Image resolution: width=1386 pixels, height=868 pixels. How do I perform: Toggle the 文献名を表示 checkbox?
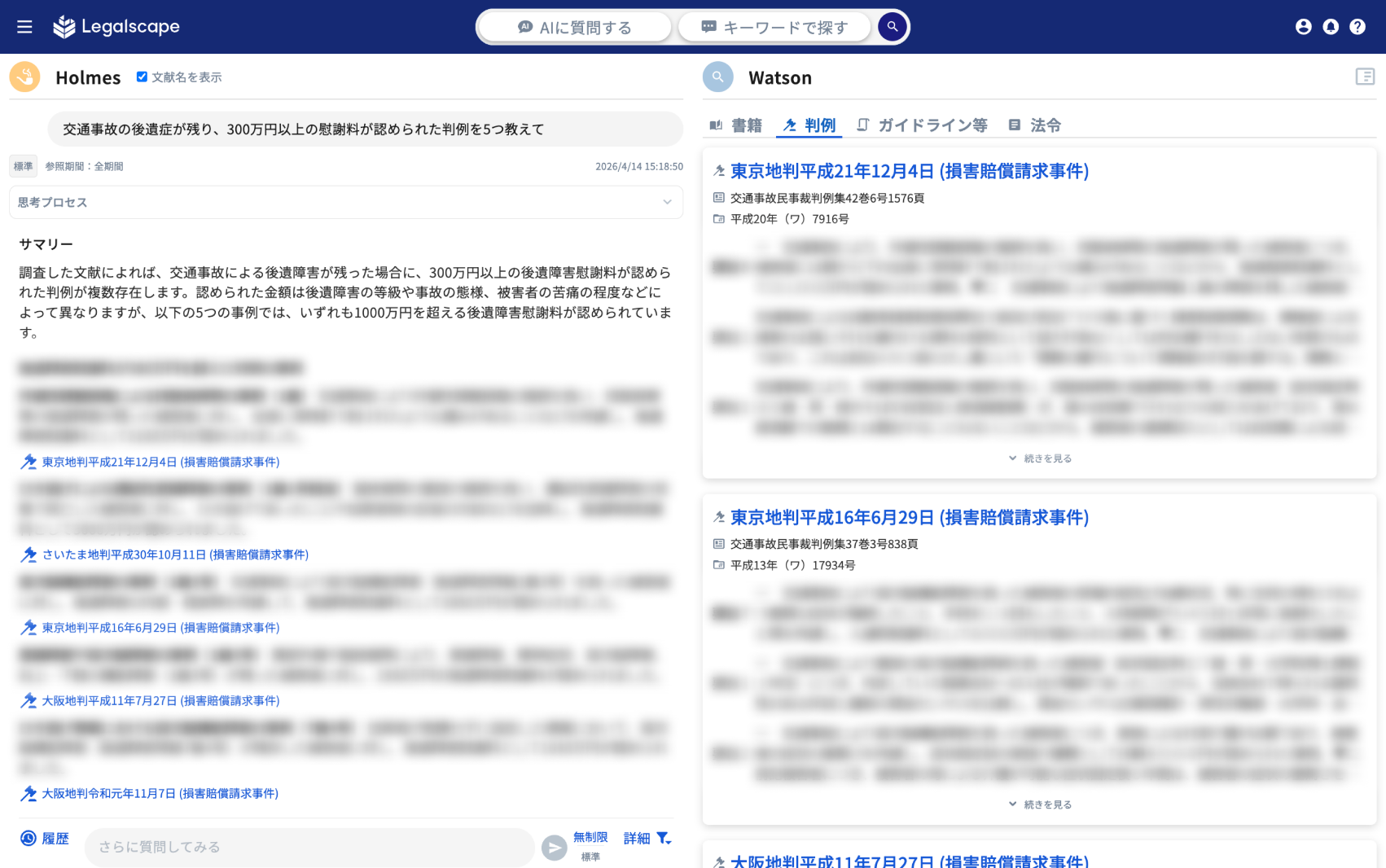pos(142,77)
